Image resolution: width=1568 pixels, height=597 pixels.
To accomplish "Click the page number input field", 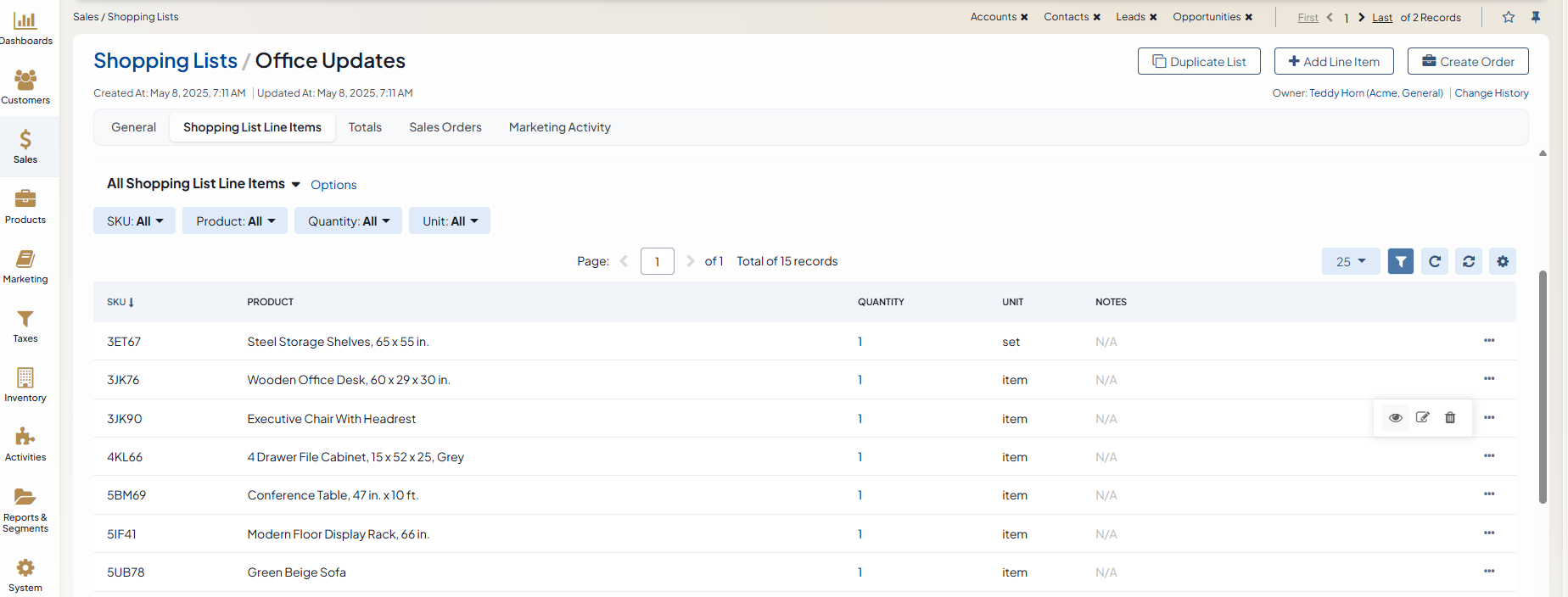I will click(657, 261).
